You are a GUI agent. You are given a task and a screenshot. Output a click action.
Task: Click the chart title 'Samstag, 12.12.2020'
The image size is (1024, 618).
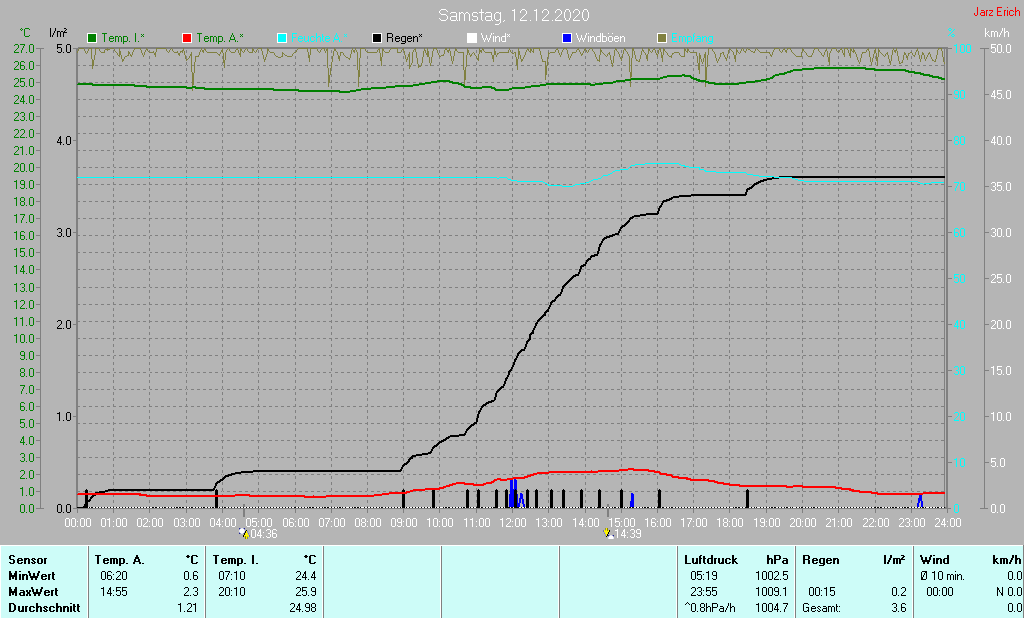[x=513, y=15]
